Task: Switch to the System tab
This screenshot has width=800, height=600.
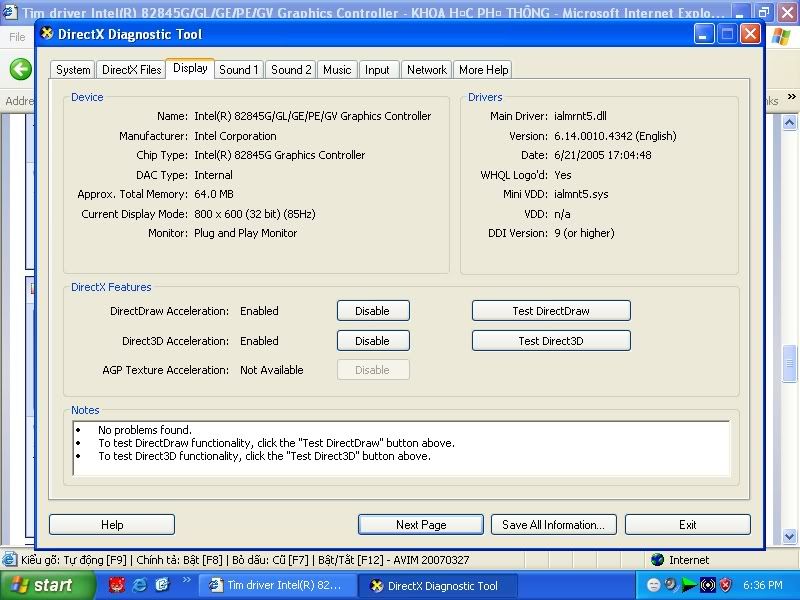Action: point(73,70)
